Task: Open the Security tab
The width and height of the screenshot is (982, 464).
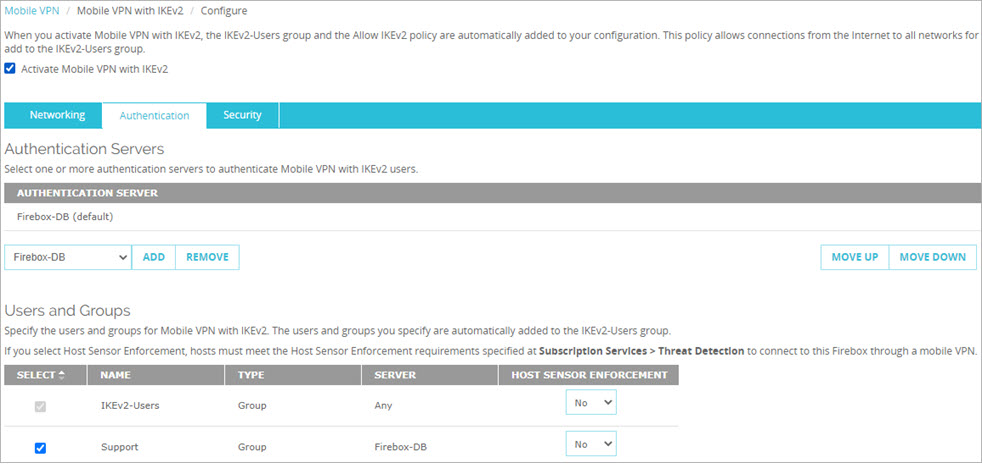Action: coord(242,115)
